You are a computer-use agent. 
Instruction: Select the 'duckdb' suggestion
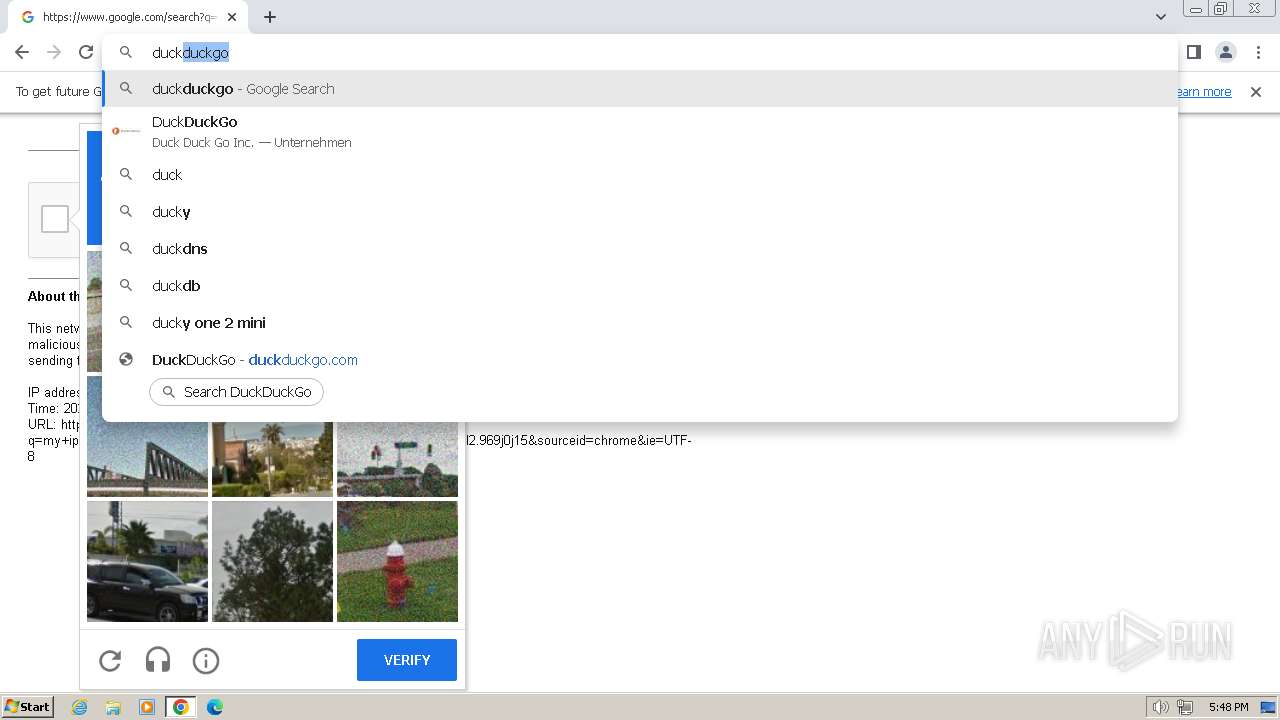[640, 286]
